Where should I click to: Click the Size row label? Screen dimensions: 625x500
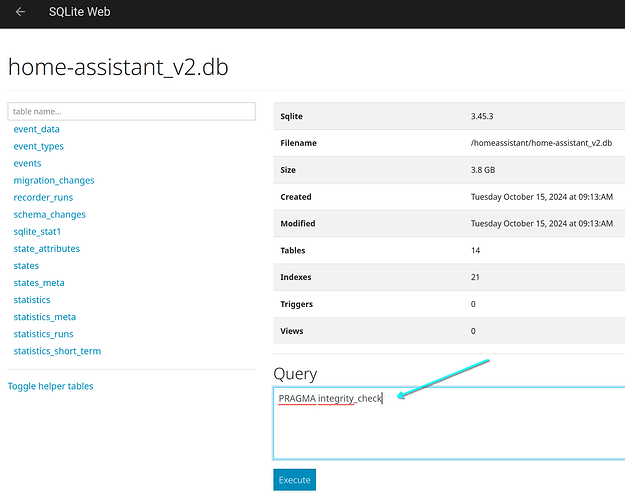point(288,170)
